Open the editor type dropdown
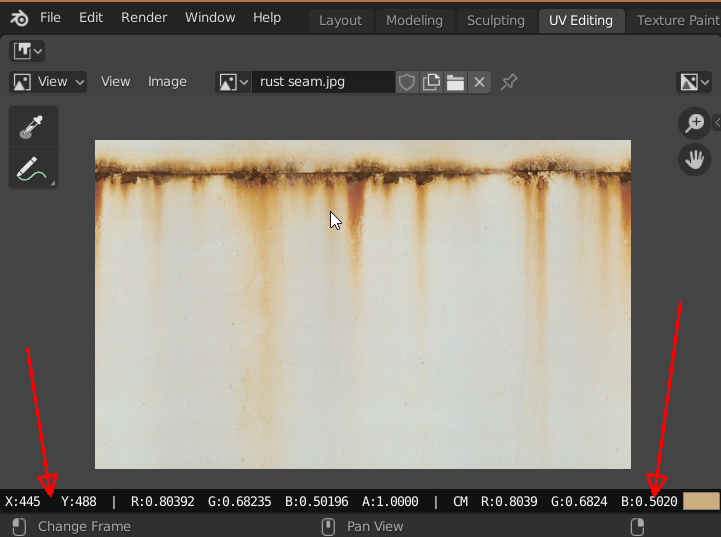 [x=27, y=51]
